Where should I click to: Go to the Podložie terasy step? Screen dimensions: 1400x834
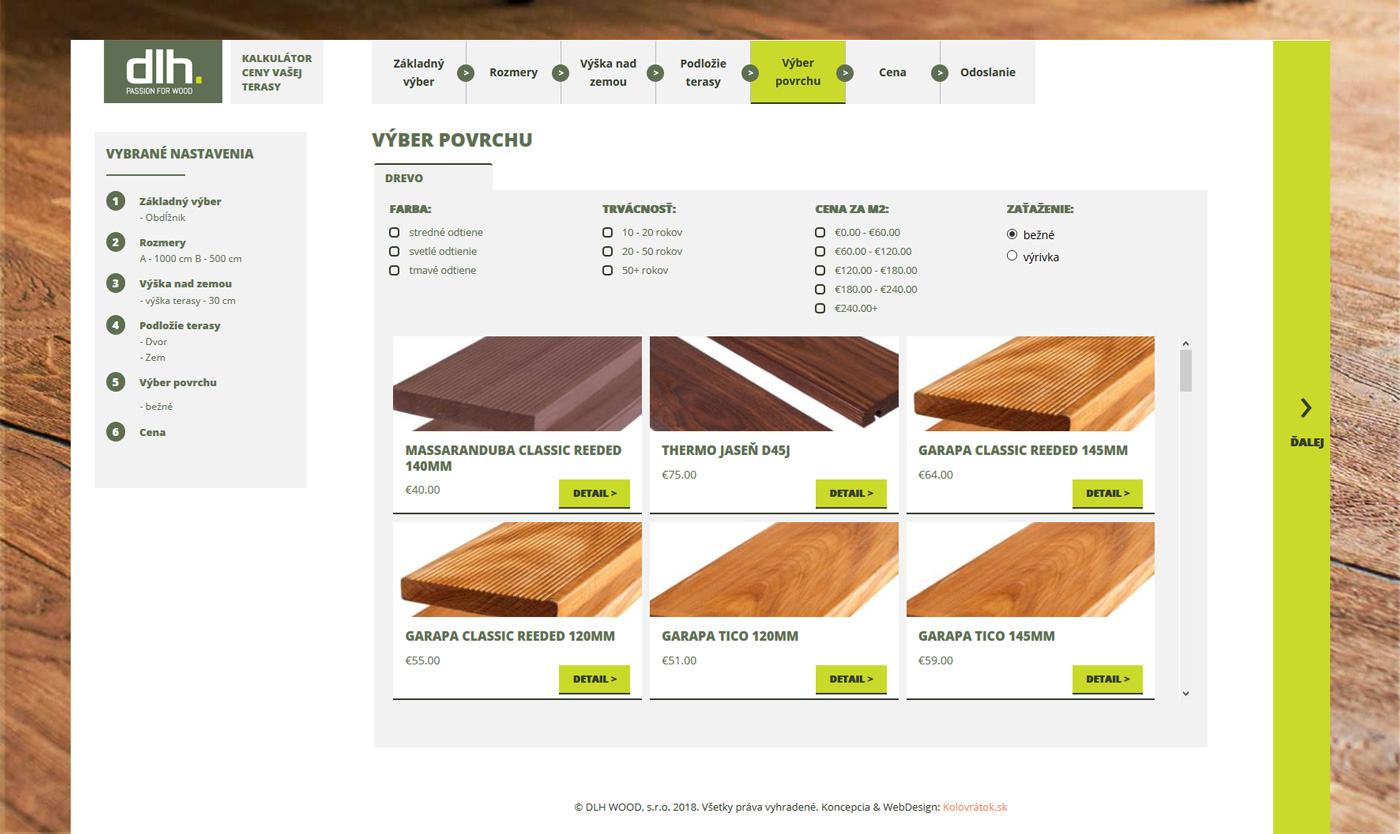[x=703, y=72]
